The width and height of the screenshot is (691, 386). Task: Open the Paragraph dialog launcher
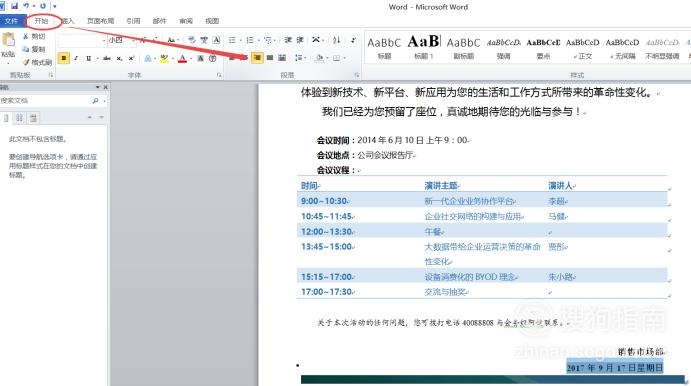click(x=357, y=75)
